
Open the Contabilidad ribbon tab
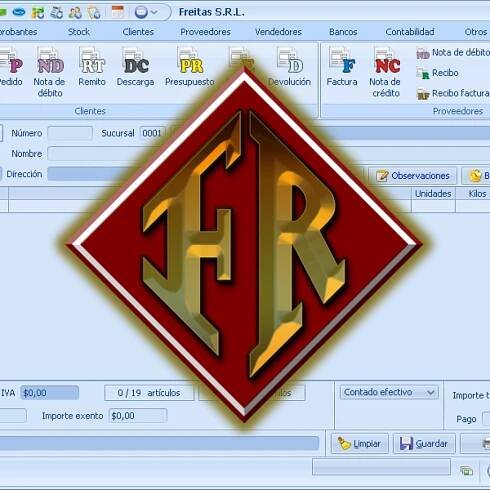tap(410, 32)
